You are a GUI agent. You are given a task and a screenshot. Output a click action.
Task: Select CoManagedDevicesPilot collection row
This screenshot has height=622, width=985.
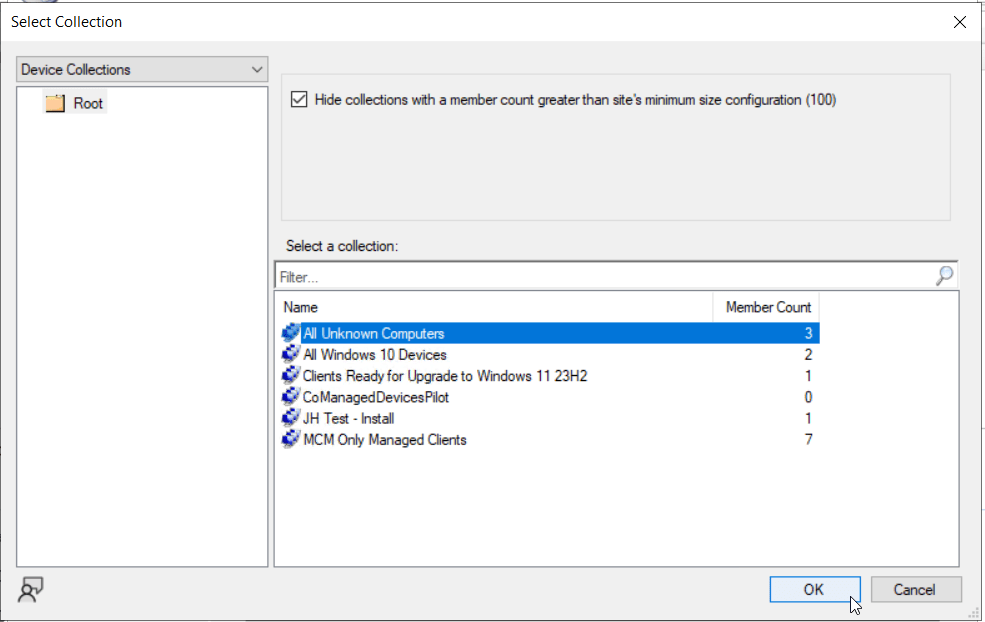click(x=376, y=397)
